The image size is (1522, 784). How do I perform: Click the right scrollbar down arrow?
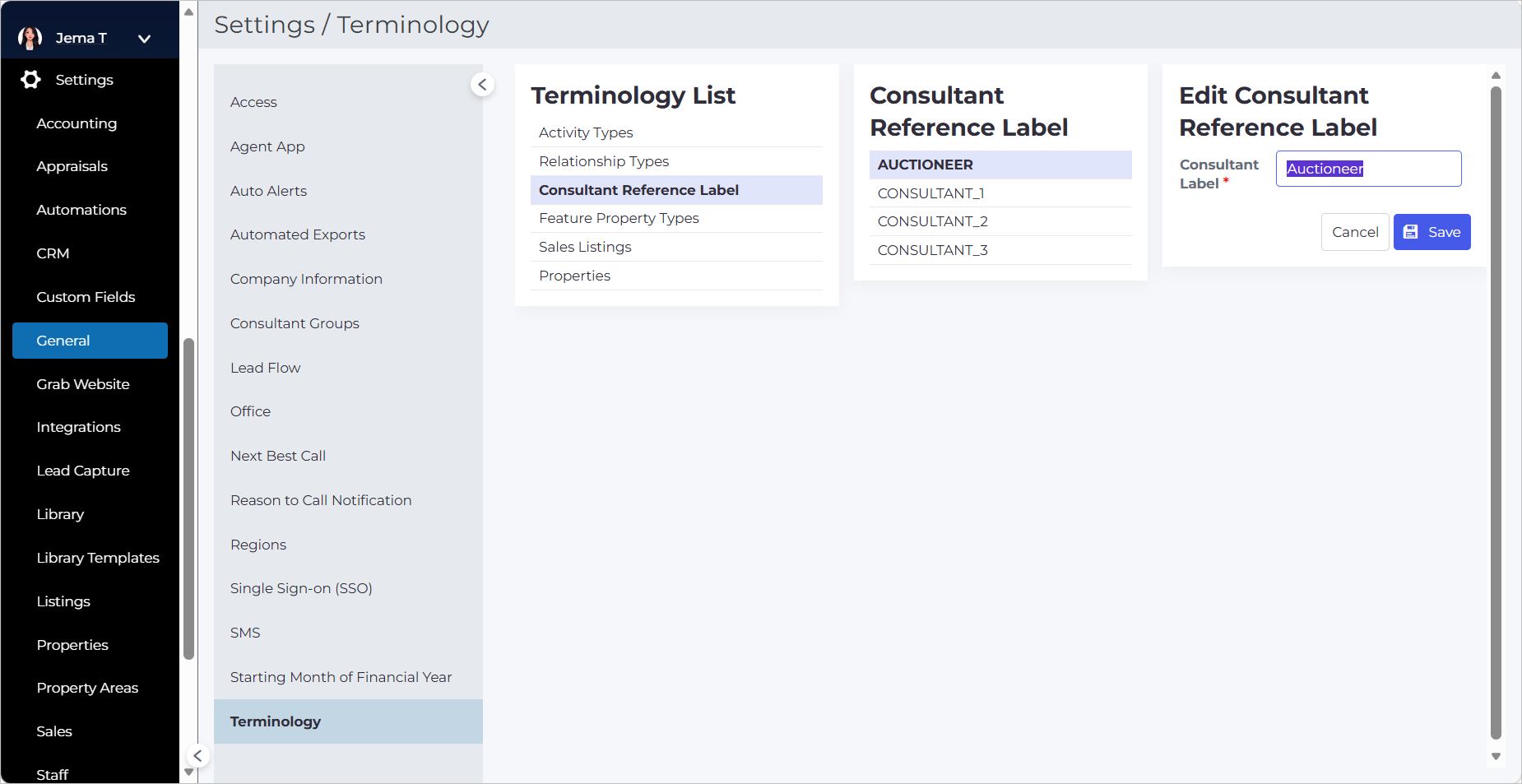(x=1496, y=756)
